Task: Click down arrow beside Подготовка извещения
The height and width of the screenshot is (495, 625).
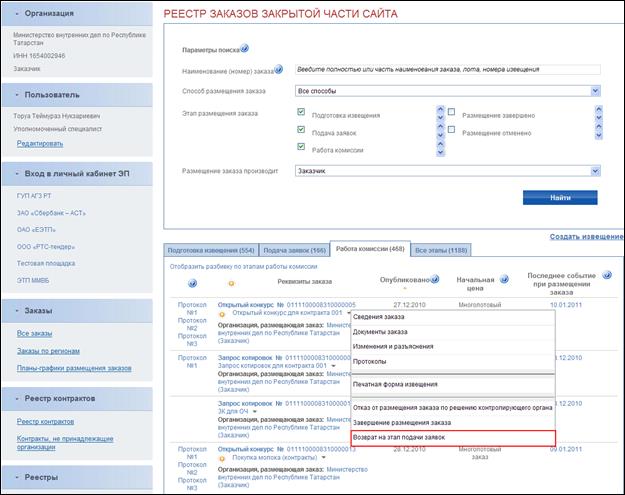Action: click(x=440, y=117)
